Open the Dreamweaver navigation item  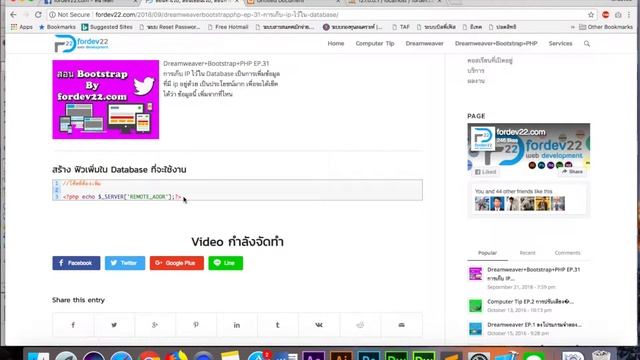tap(424, 43)
